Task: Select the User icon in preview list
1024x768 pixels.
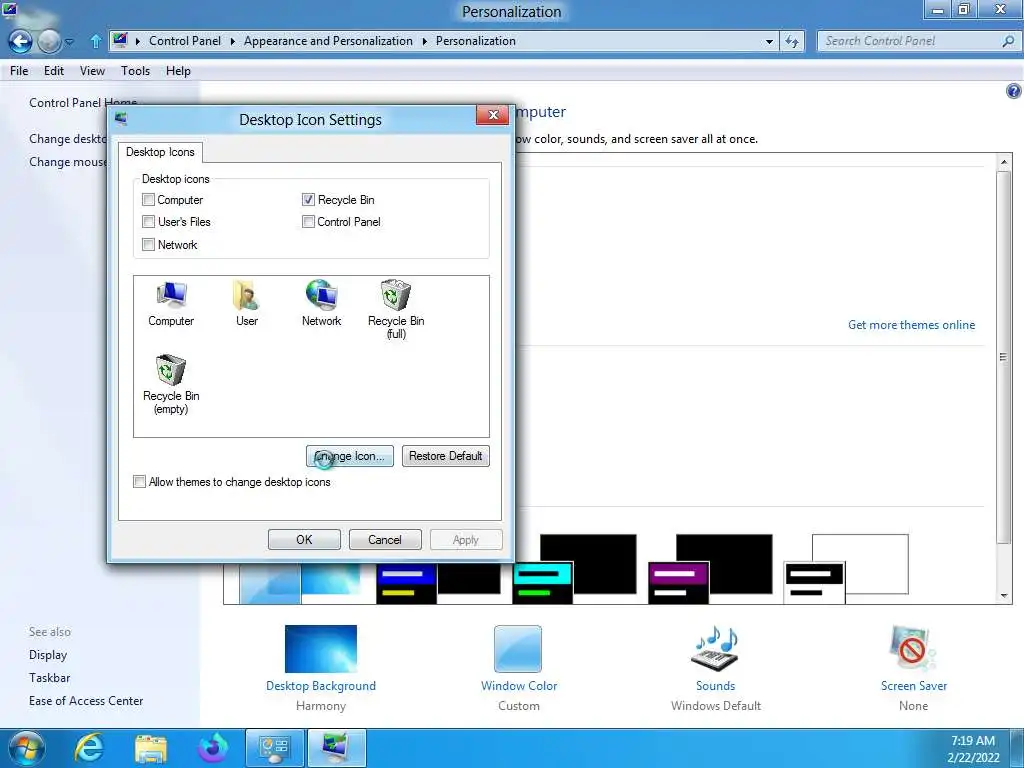Action: point(246,304)
